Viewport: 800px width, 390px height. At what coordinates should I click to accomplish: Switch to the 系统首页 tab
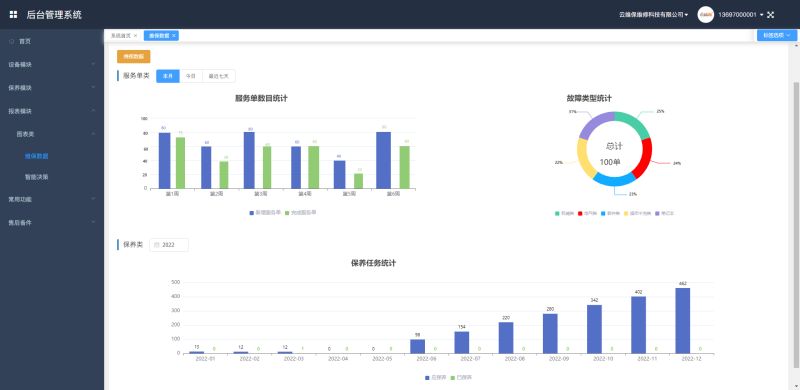point(121,36)
